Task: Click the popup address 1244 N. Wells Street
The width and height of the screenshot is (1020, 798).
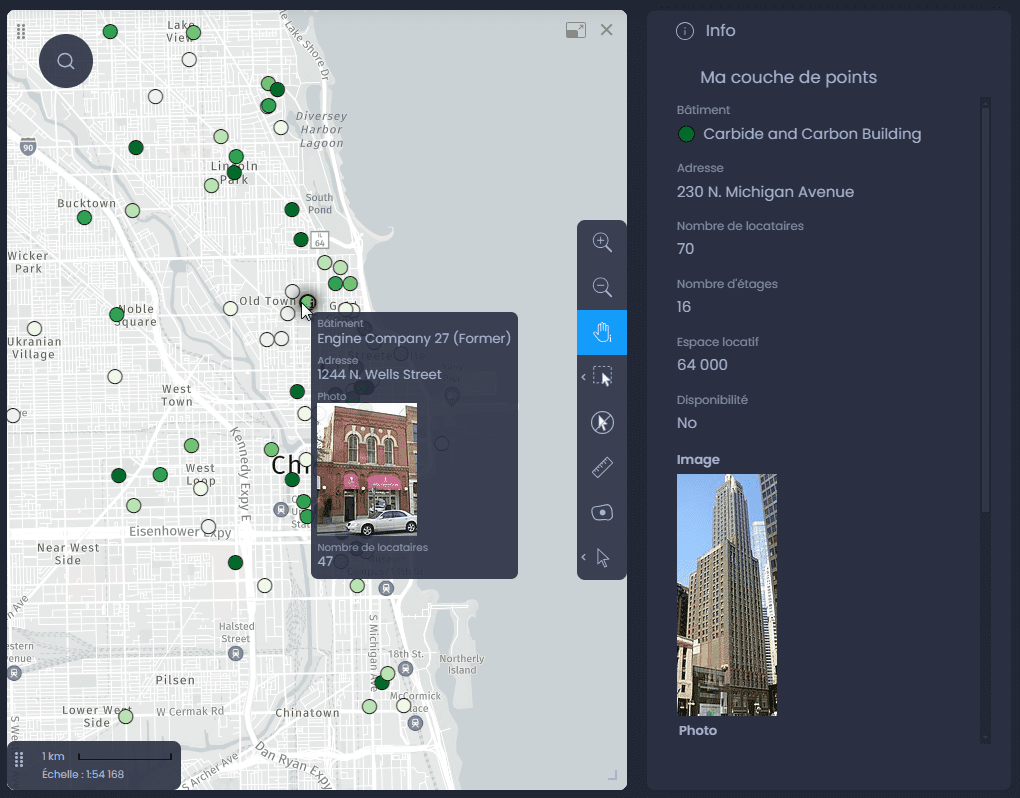Action: point(379,375)
